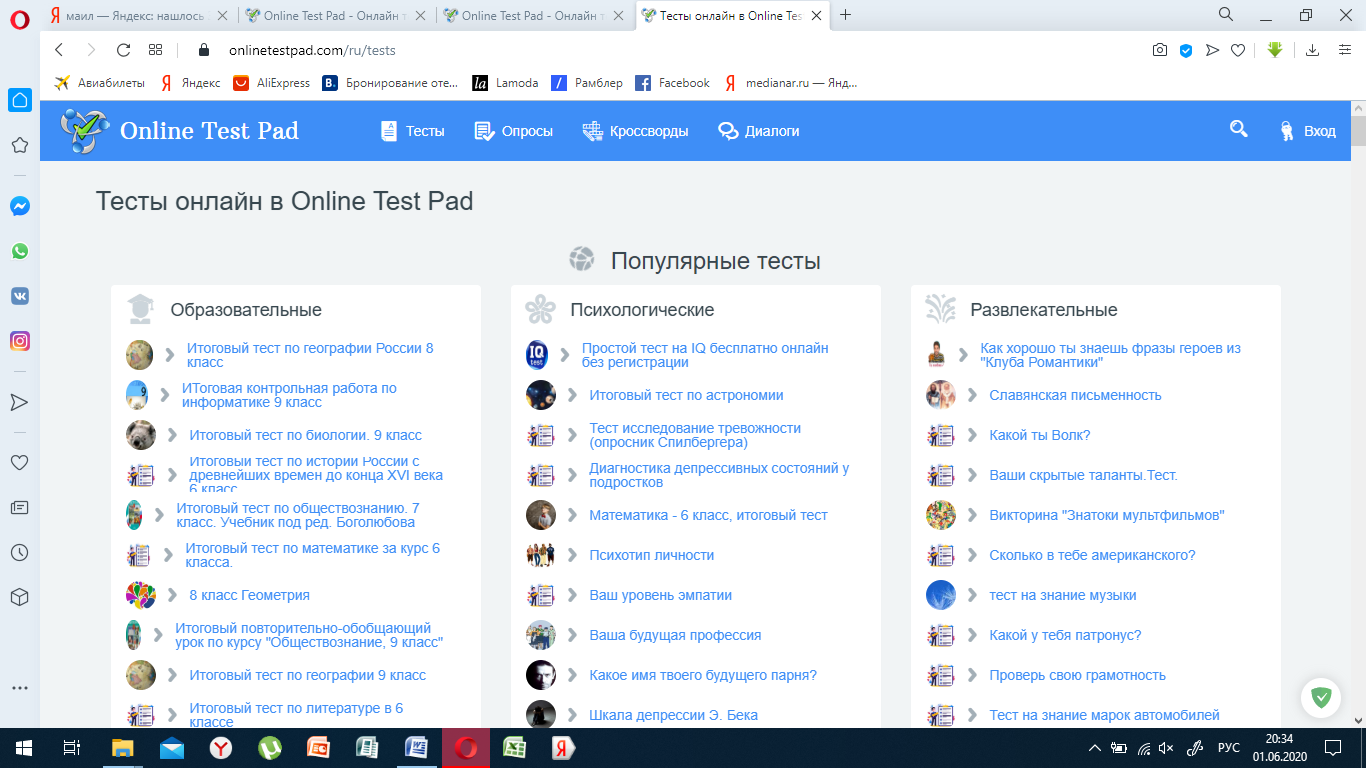Screen dimensions: 1366x768
Task: Open 'Итоговый тест по биологии. 9 класс'
Action: tap(306, 435)
